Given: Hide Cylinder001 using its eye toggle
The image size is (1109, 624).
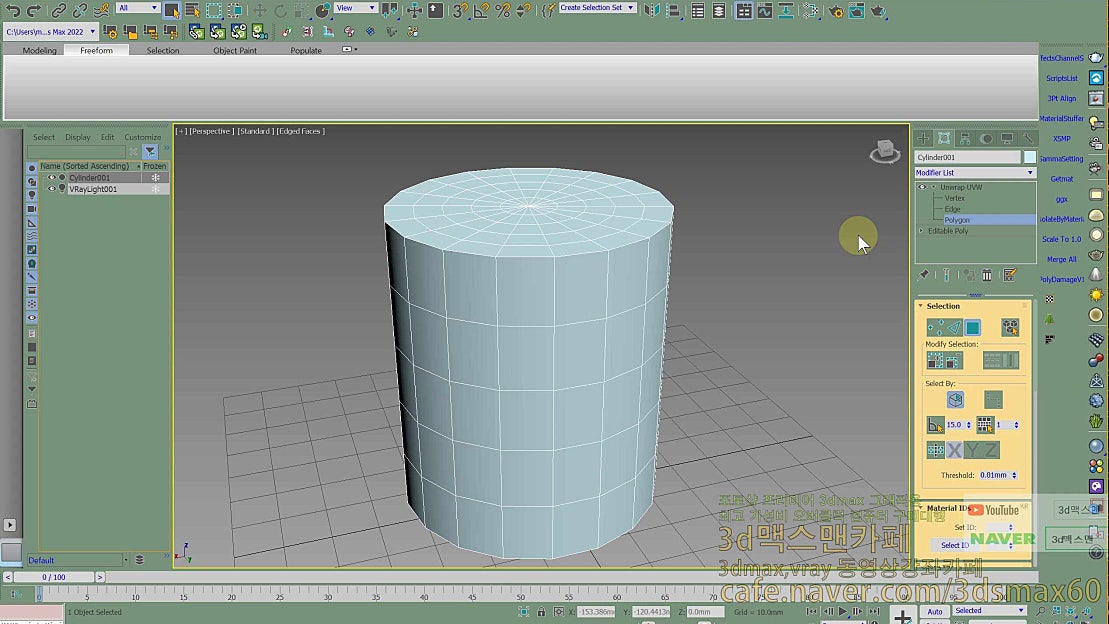Looking at the screenshot, I should [x=52, y=177].
